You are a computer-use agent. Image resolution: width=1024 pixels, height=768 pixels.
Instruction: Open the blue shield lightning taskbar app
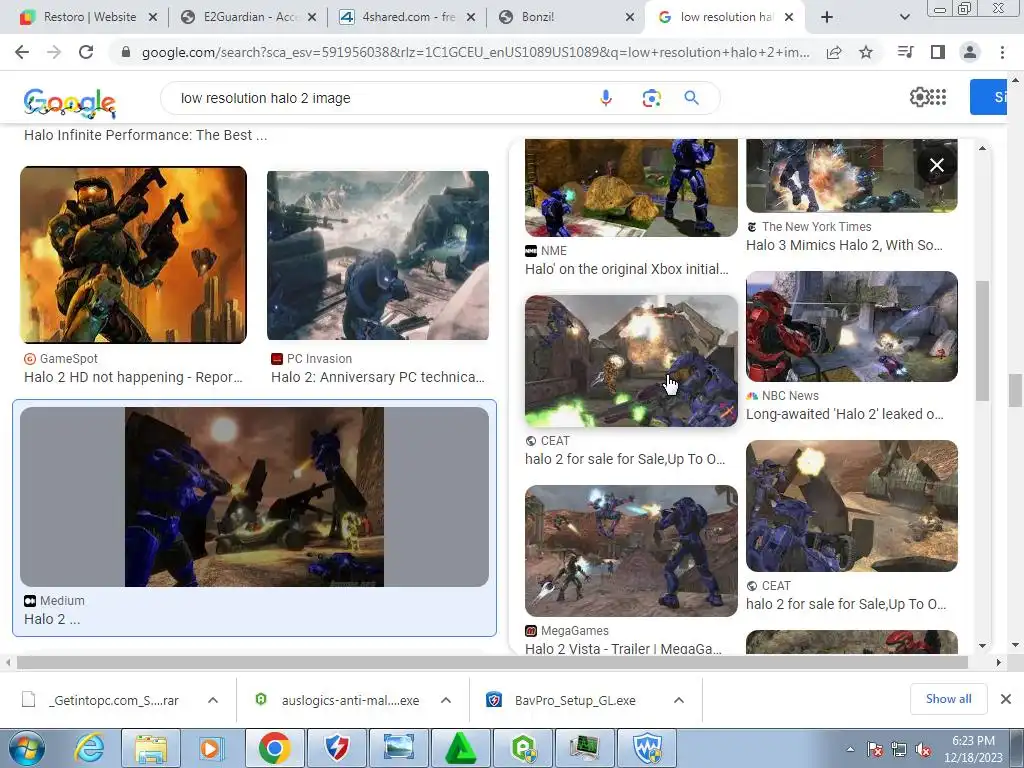pyautogui.click(x=336, y=748)
